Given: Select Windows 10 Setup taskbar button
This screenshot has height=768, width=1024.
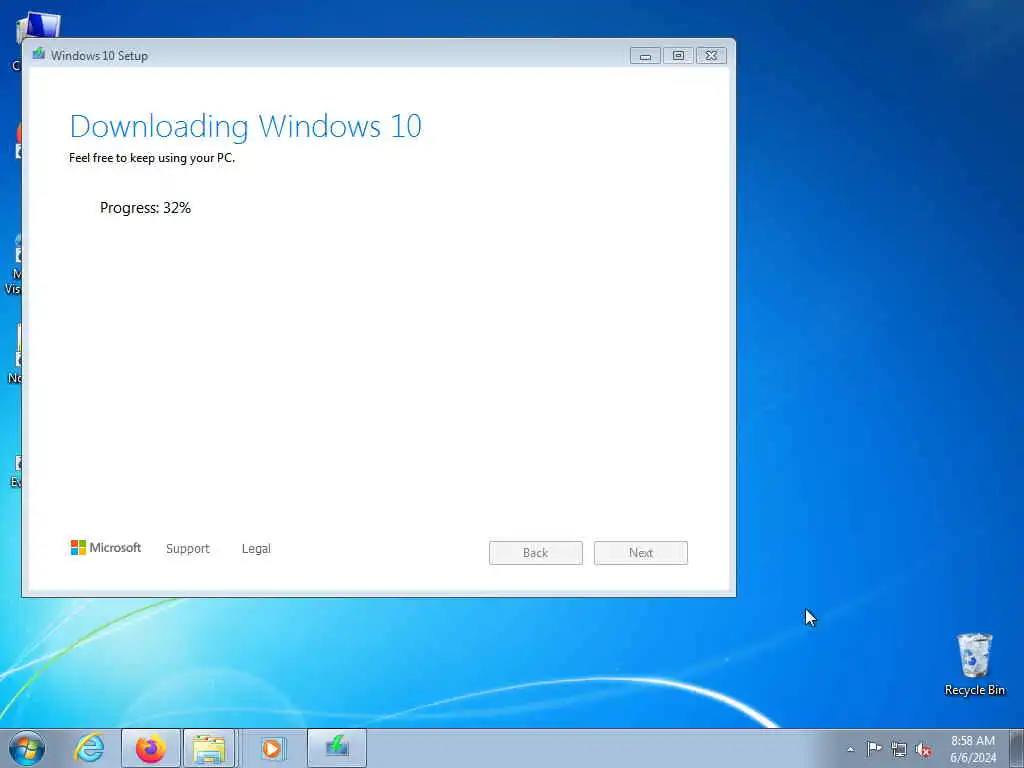Looking at the screenshot, I should point(337,748).
